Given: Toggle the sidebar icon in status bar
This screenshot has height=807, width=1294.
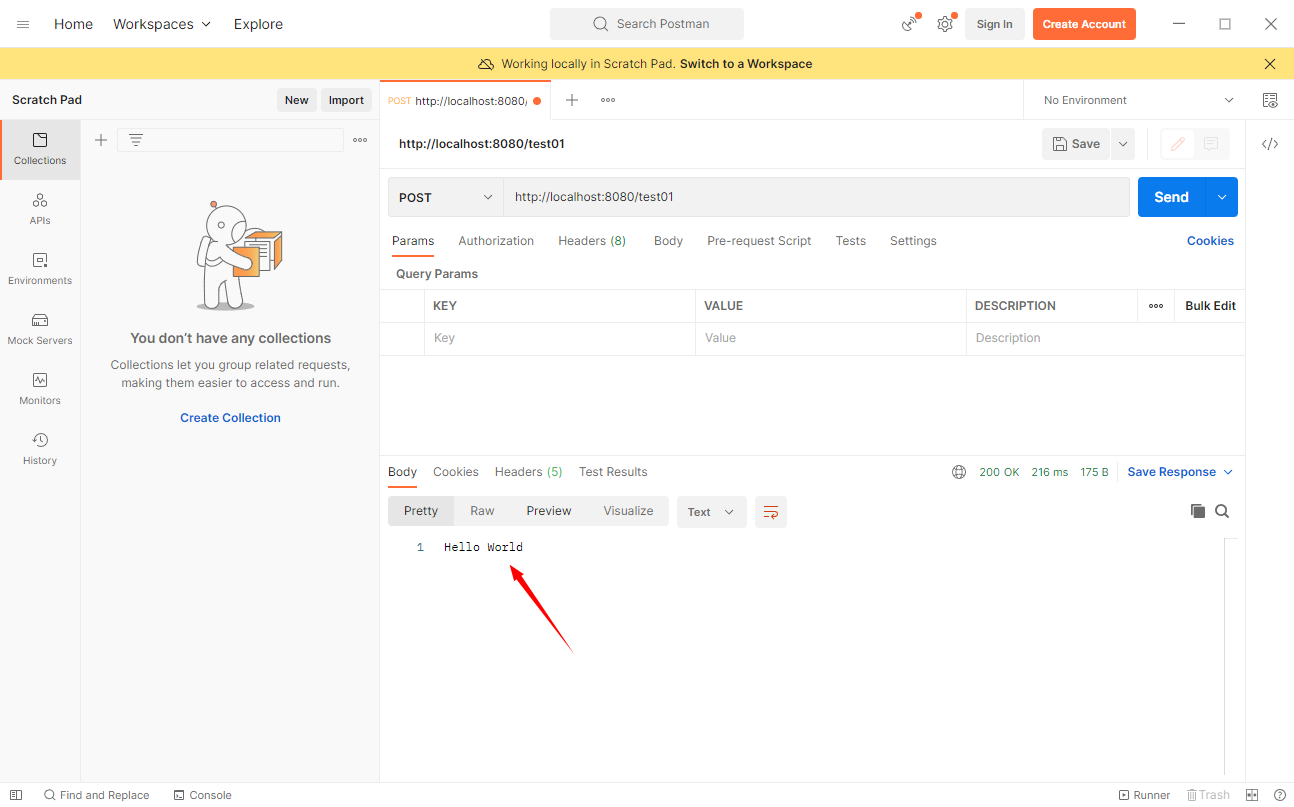Looking at the screenshot, I should 16,795.
